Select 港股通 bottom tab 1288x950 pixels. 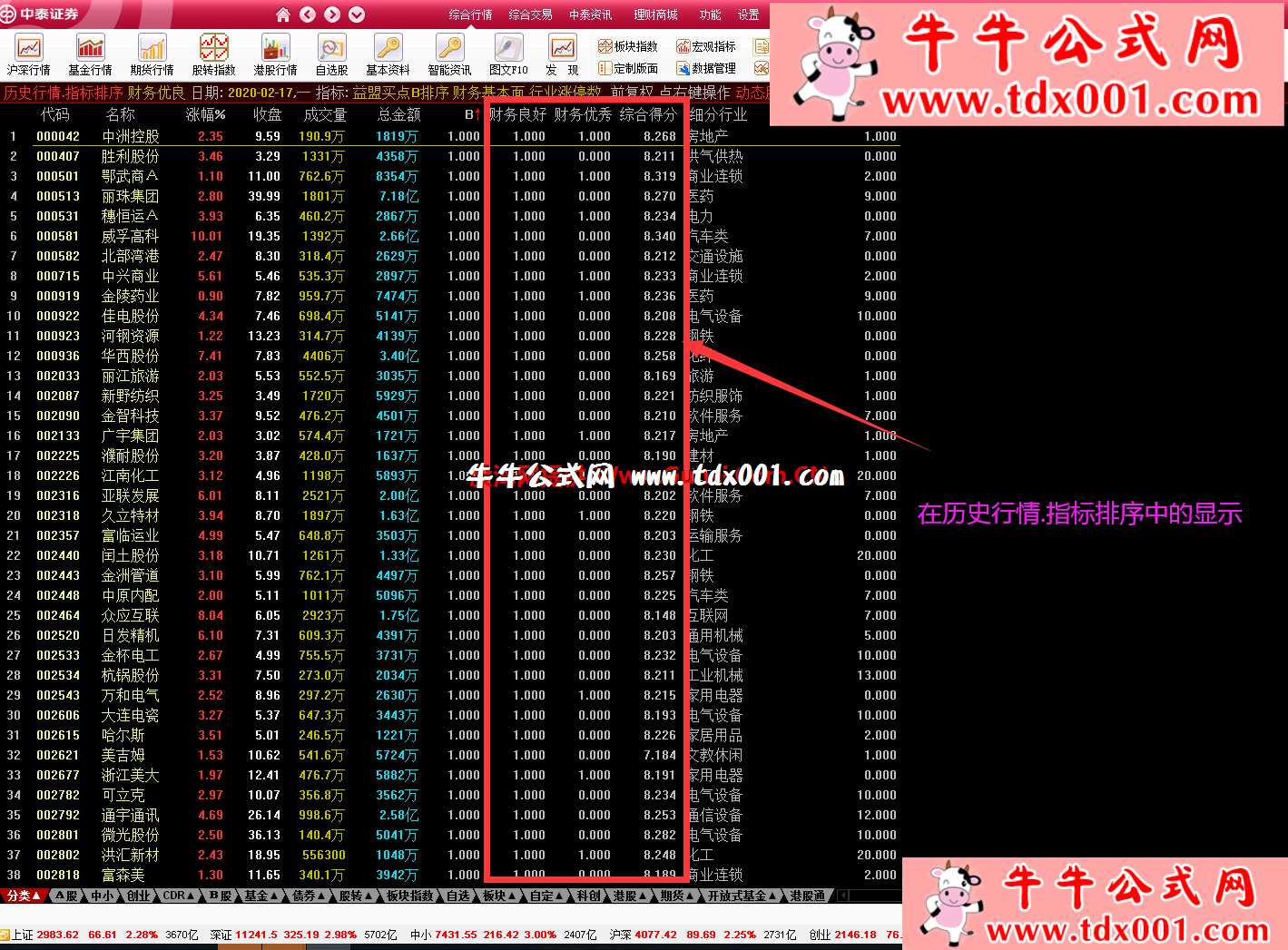click(807, 896)
